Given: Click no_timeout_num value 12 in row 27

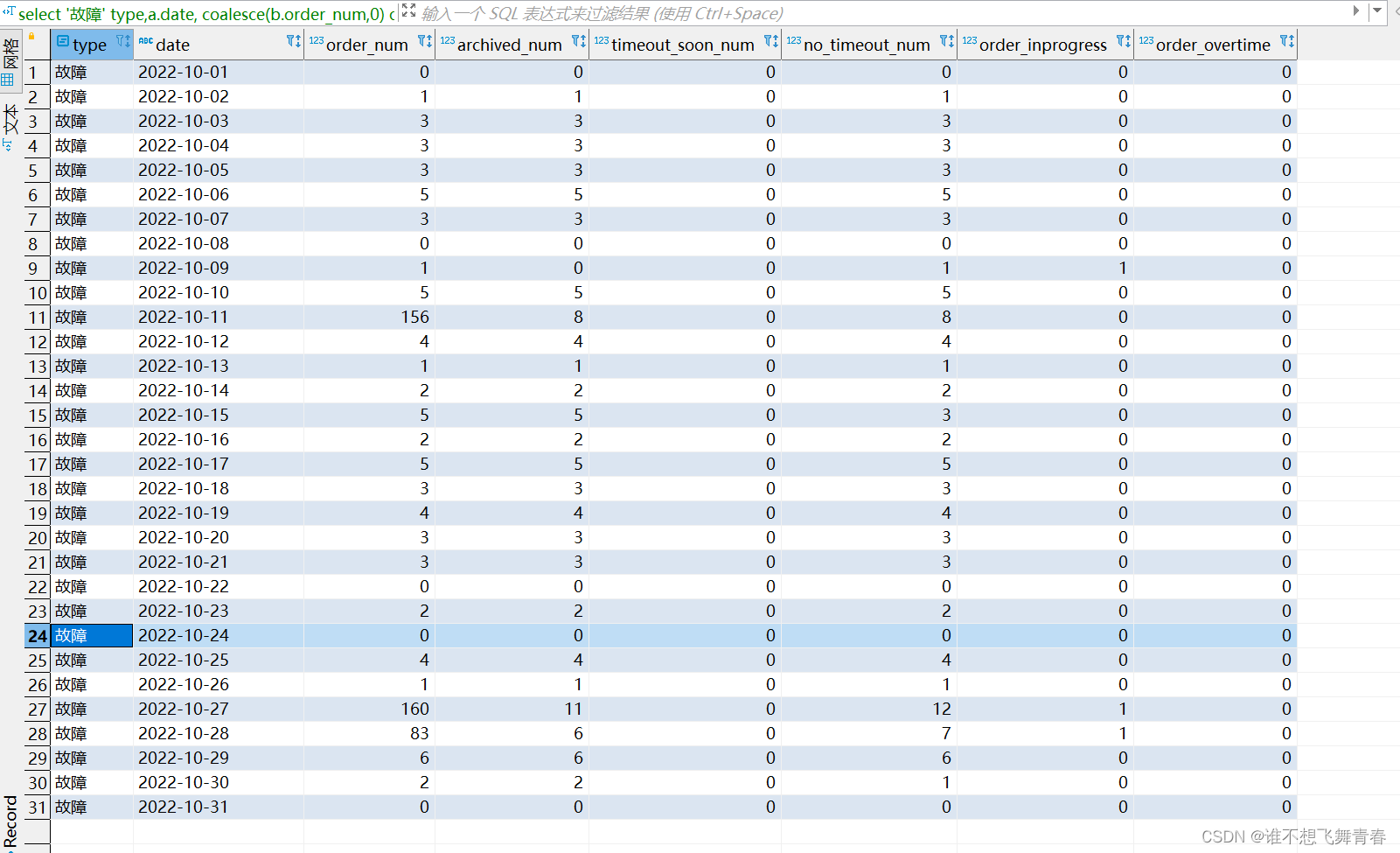Looking at the screenshot, I should [x=869, y=709].
